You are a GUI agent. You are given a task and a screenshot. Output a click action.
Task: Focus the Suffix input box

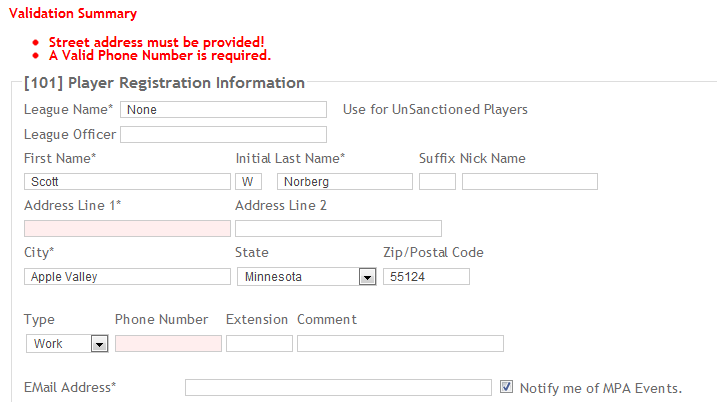(x=437, y=182)
